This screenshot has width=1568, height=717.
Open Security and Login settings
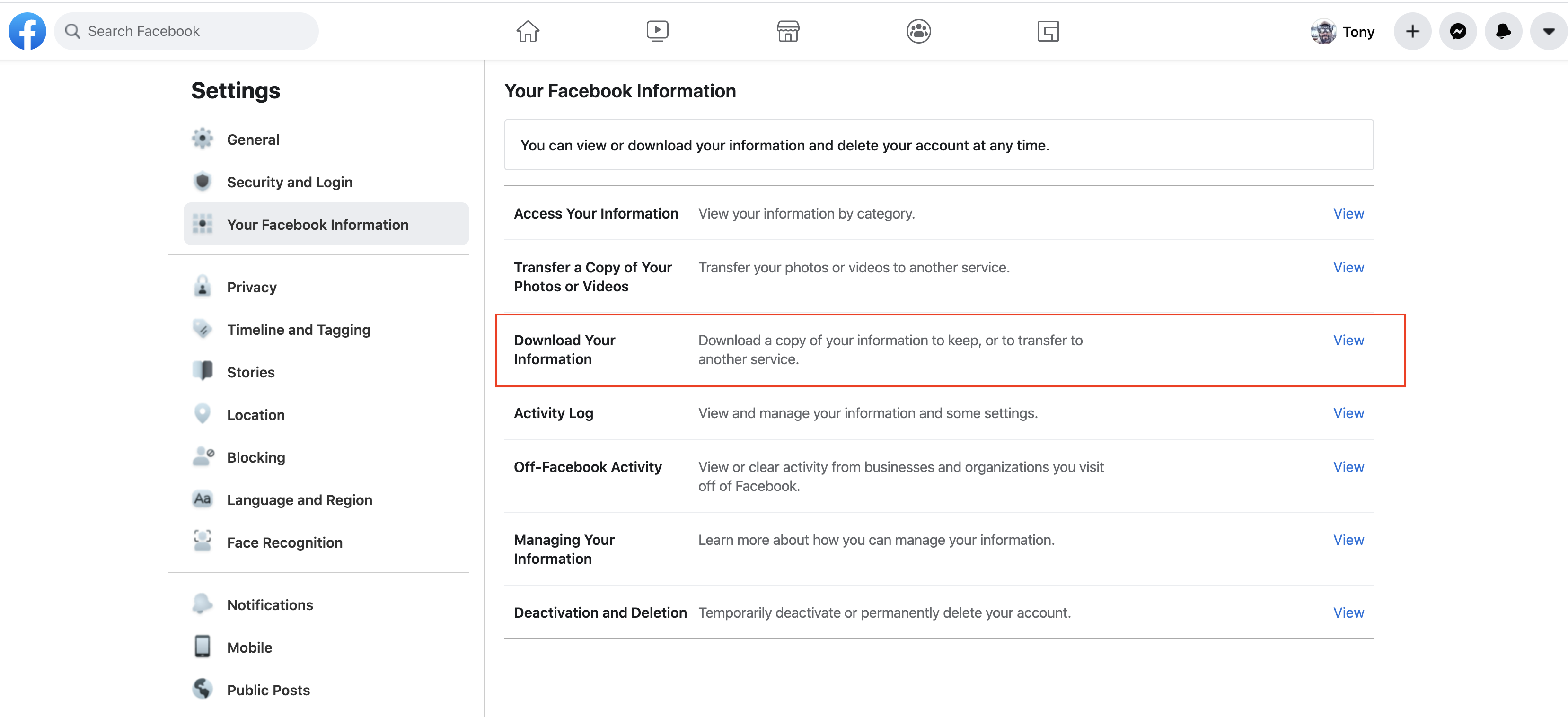289,182
